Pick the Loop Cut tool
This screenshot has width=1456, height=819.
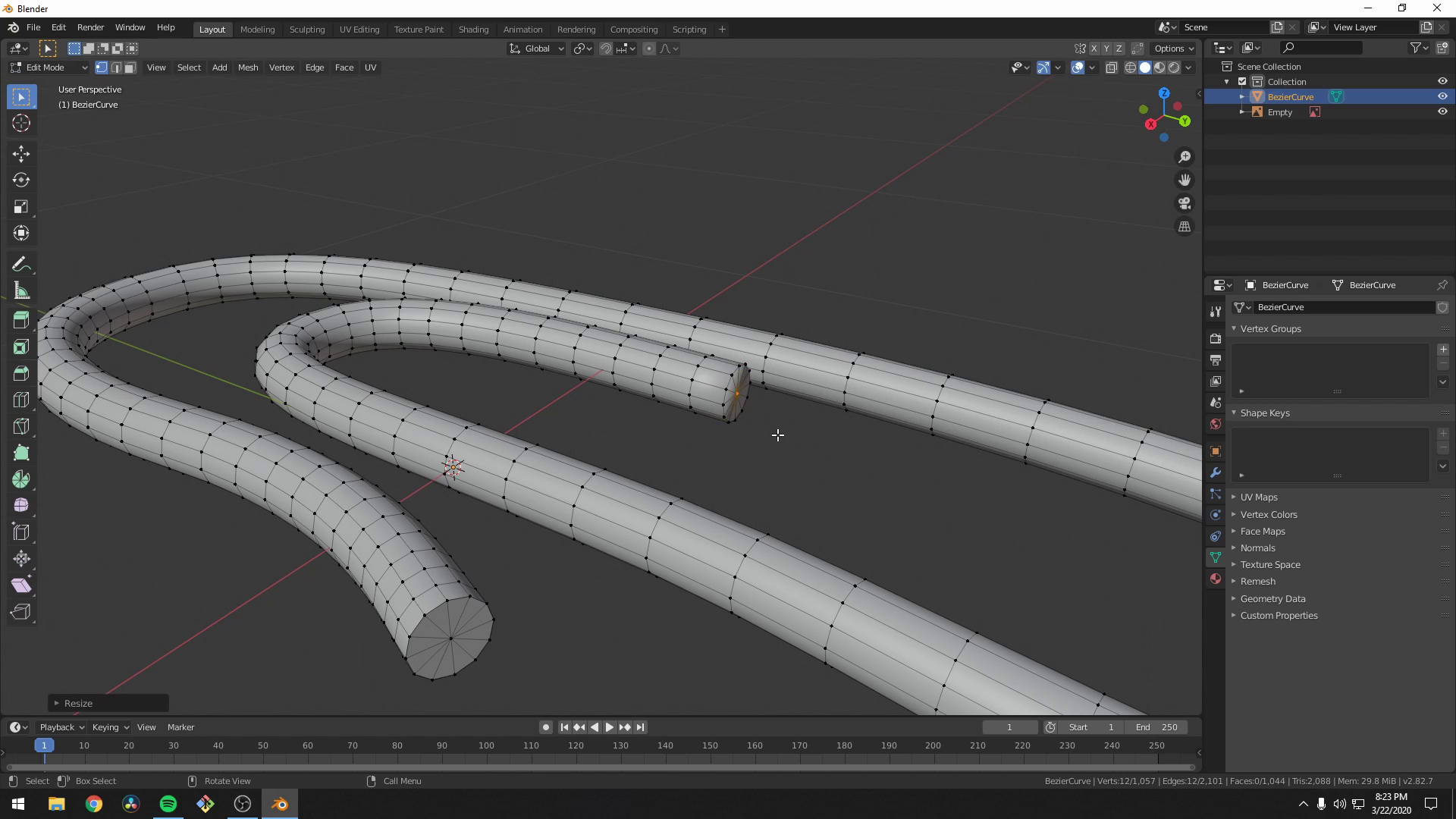tap(20, 400)
